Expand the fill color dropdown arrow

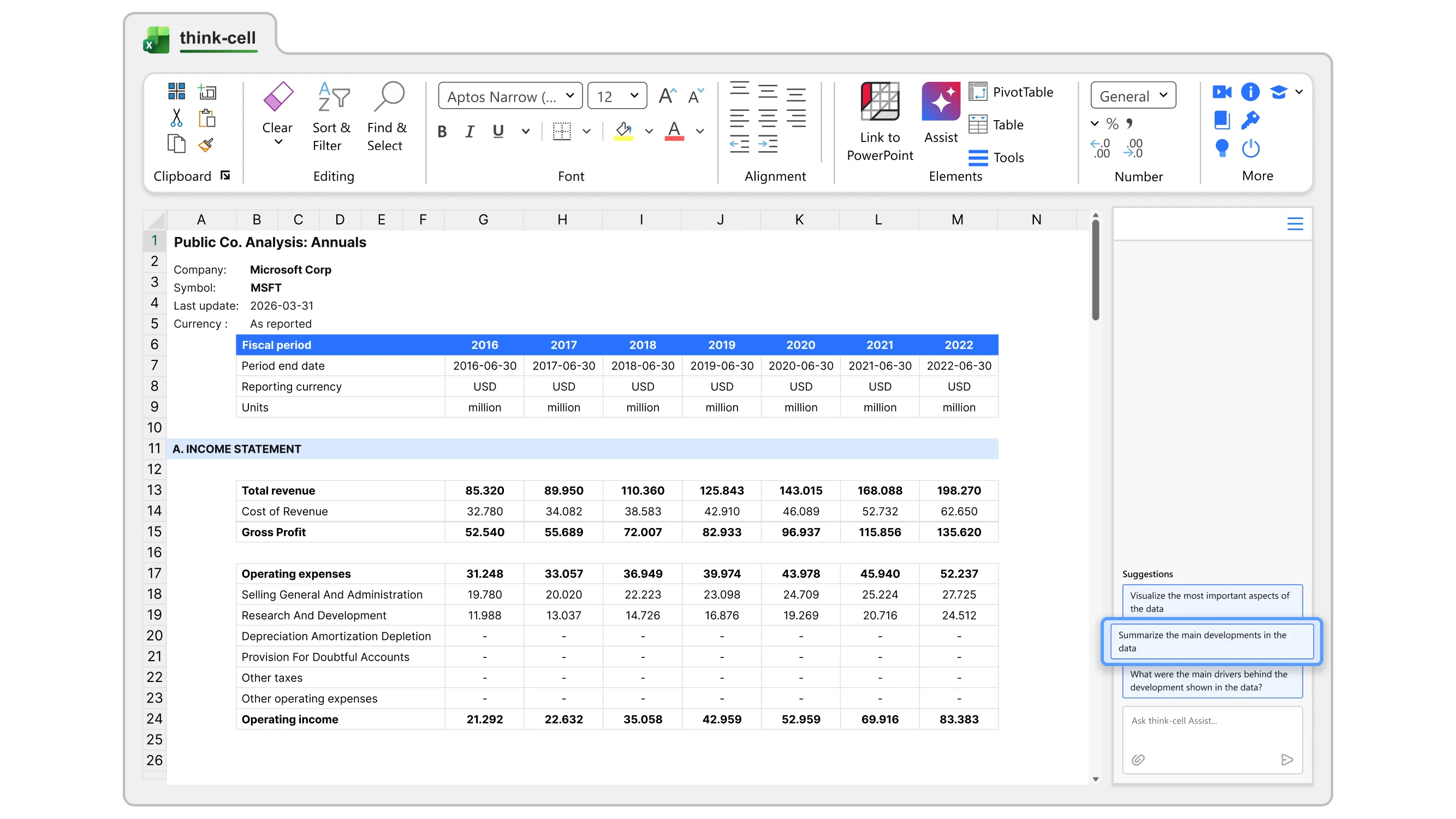tap(649, 132)
